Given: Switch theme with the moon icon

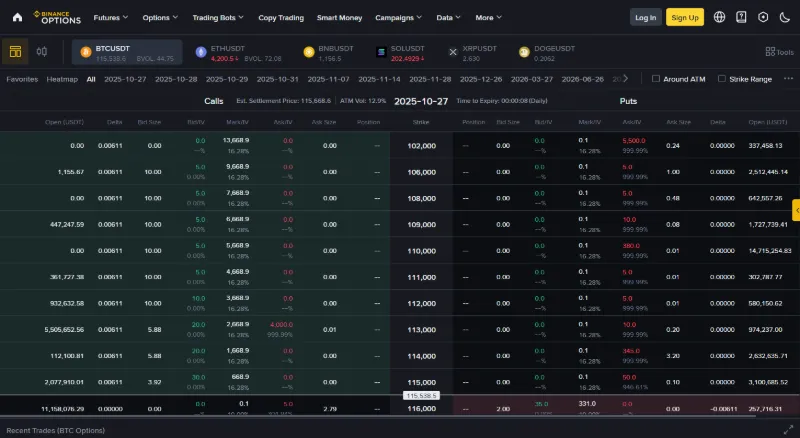Looking at the screenshot, I should pyautogui.click(x=785, y=17).
